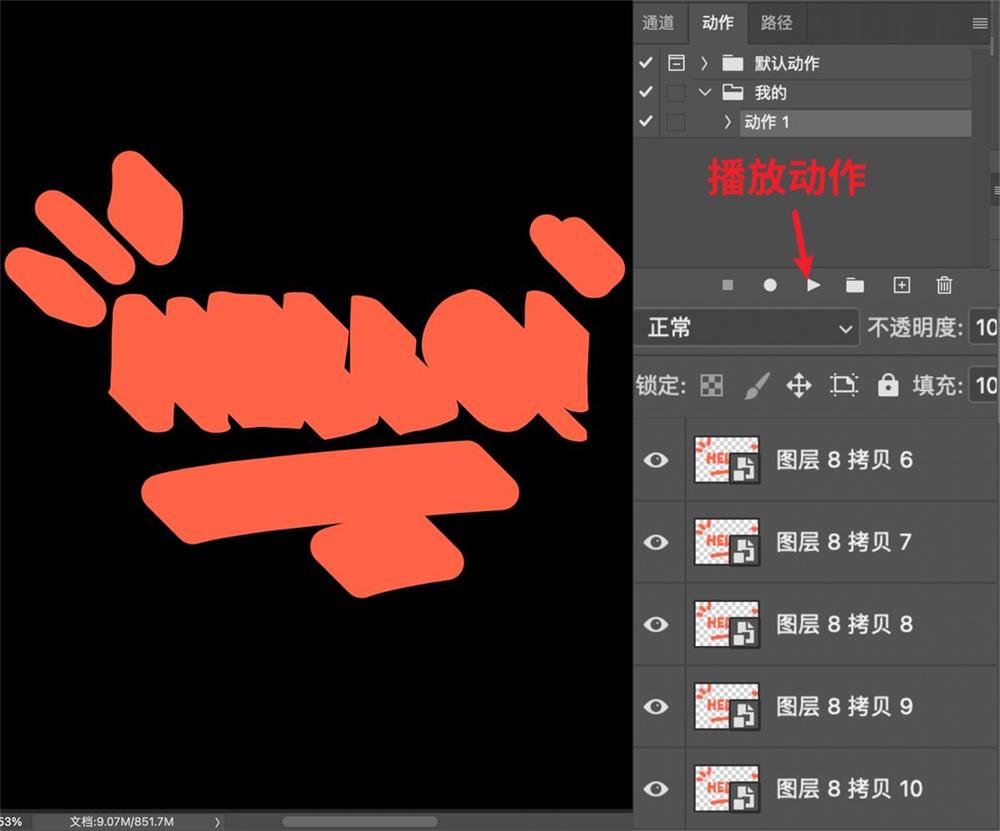The height and width of the screenshot is (831, 1000).
Task: Click the play selection triangle button
Action: 813,285
